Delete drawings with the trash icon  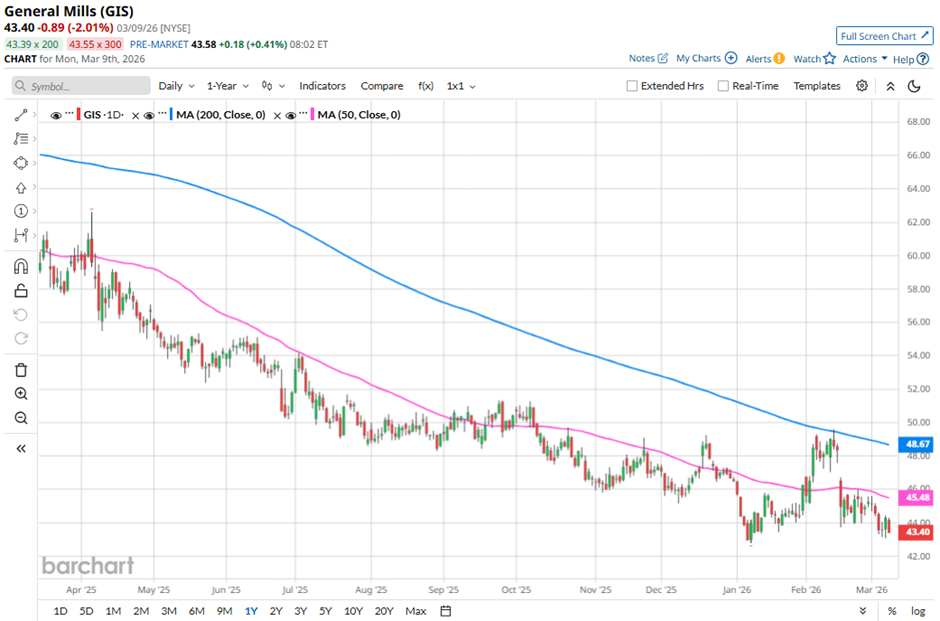(21, 370)
